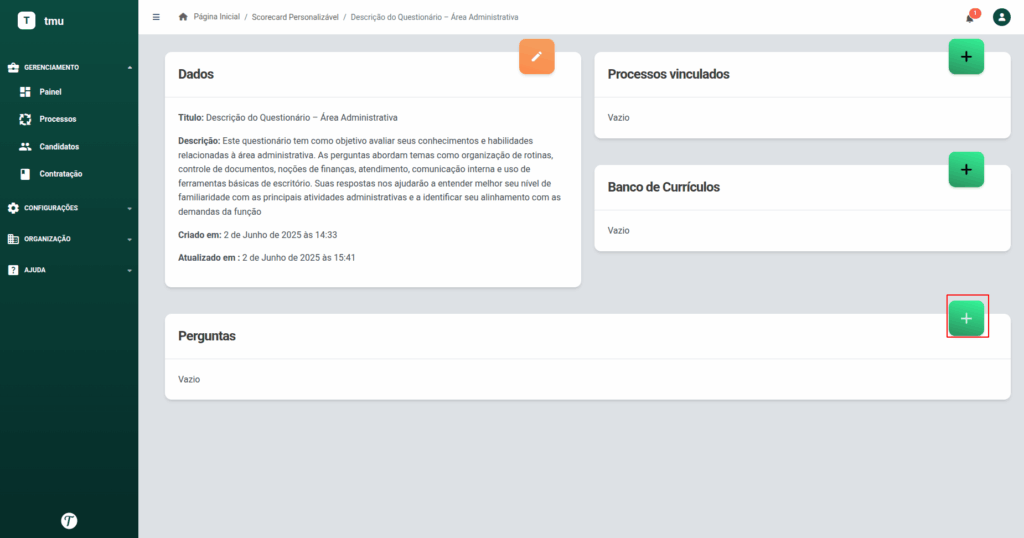1024x538 pixels.
Task: Click Vazio under Banco de Currículos
Action: tap(618, 230)
